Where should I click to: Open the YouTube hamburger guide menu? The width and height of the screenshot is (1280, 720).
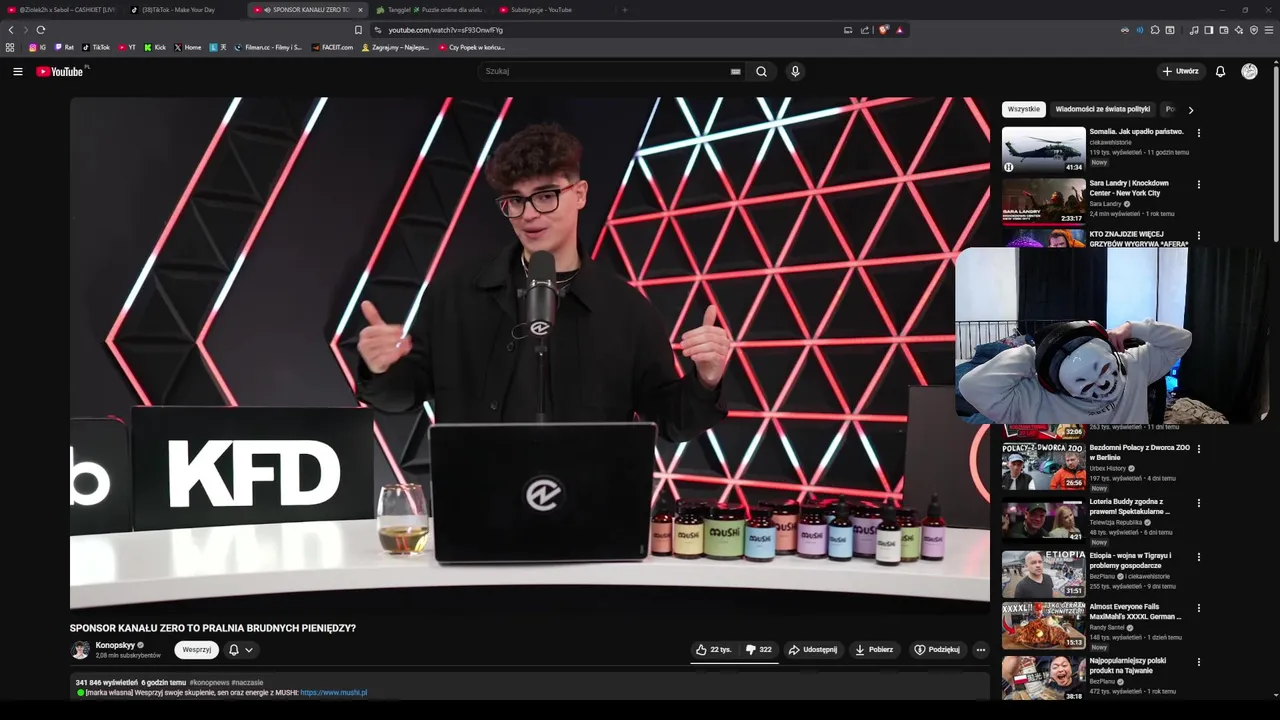[17, 71]
